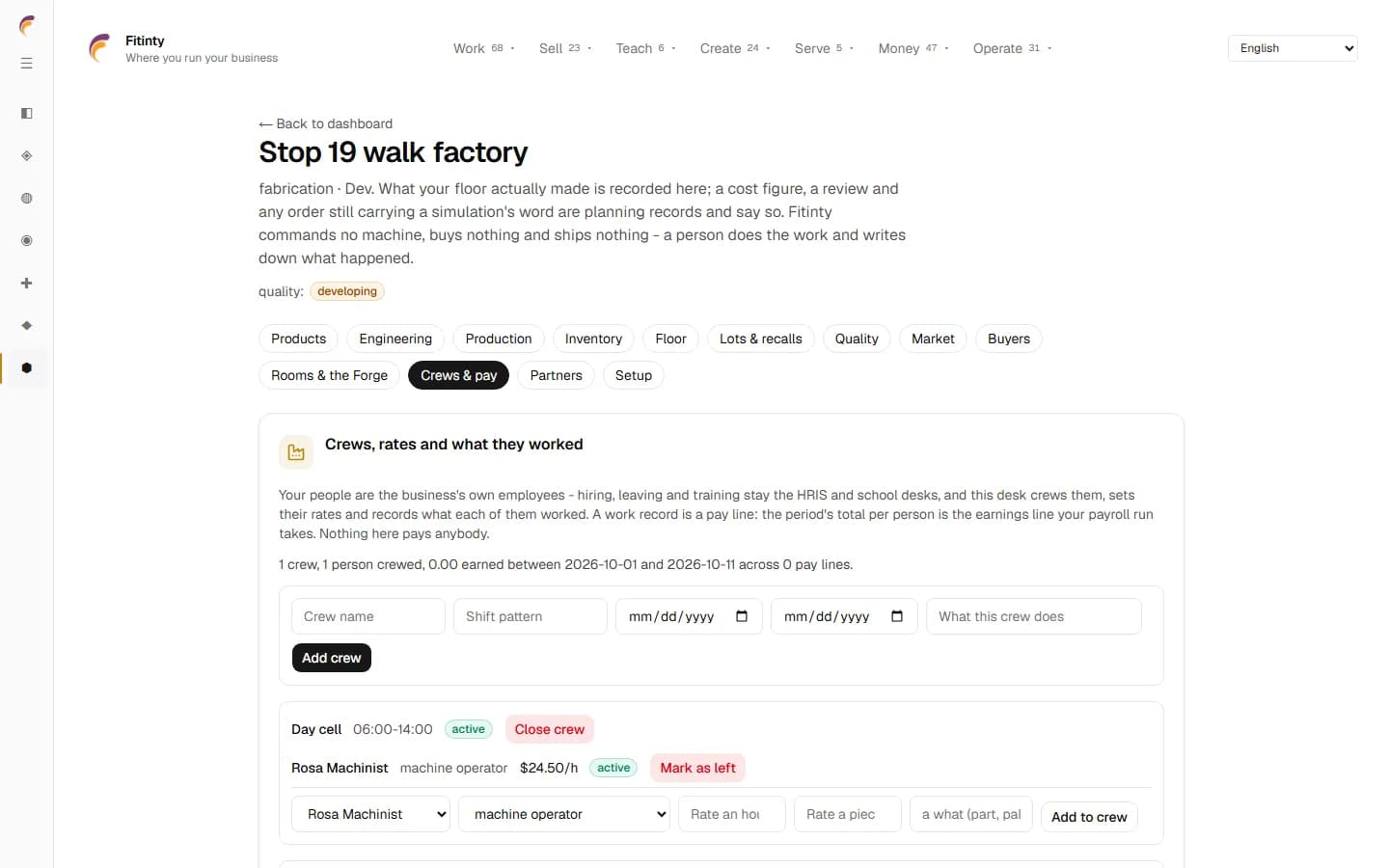Open the Rooms & the Forge tab

click(329, 375)
